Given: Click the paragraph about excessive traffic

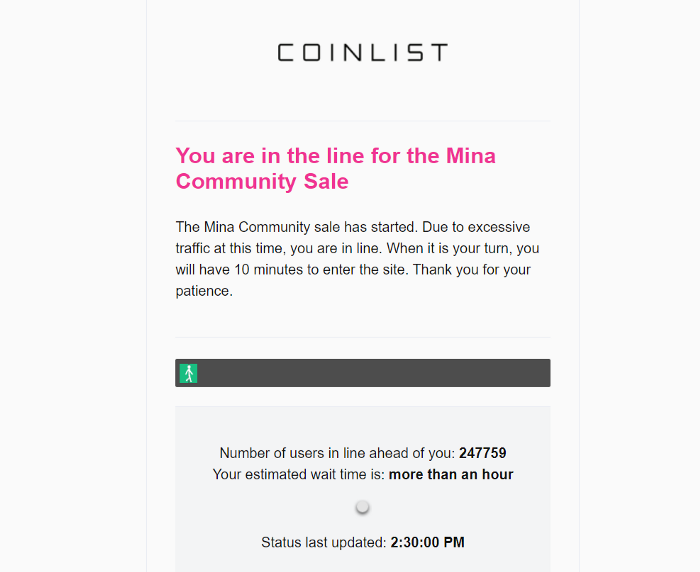Looking at the screenshot, I should [x=357, y=259].
